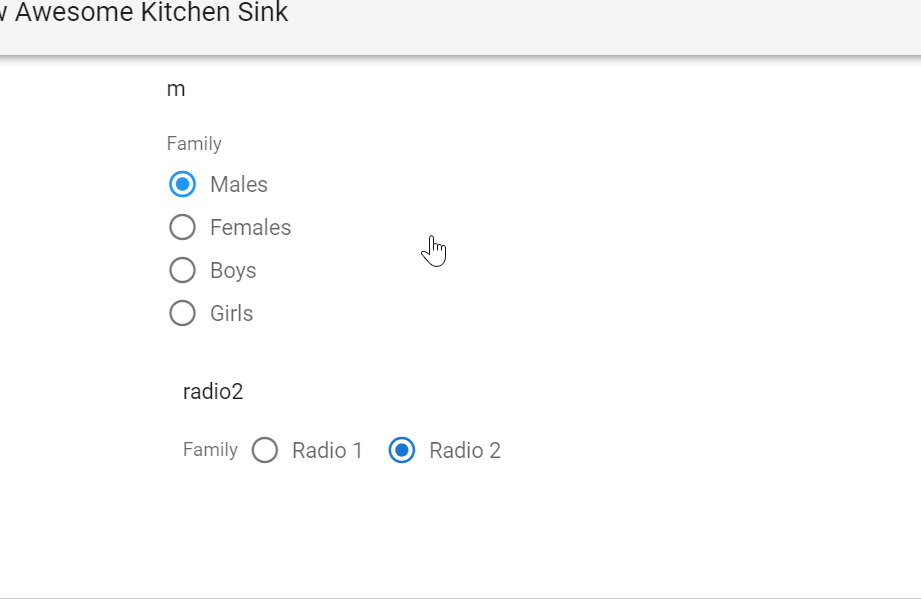
Task: Click the "Males" text label
Action: (x=239, y=184)
